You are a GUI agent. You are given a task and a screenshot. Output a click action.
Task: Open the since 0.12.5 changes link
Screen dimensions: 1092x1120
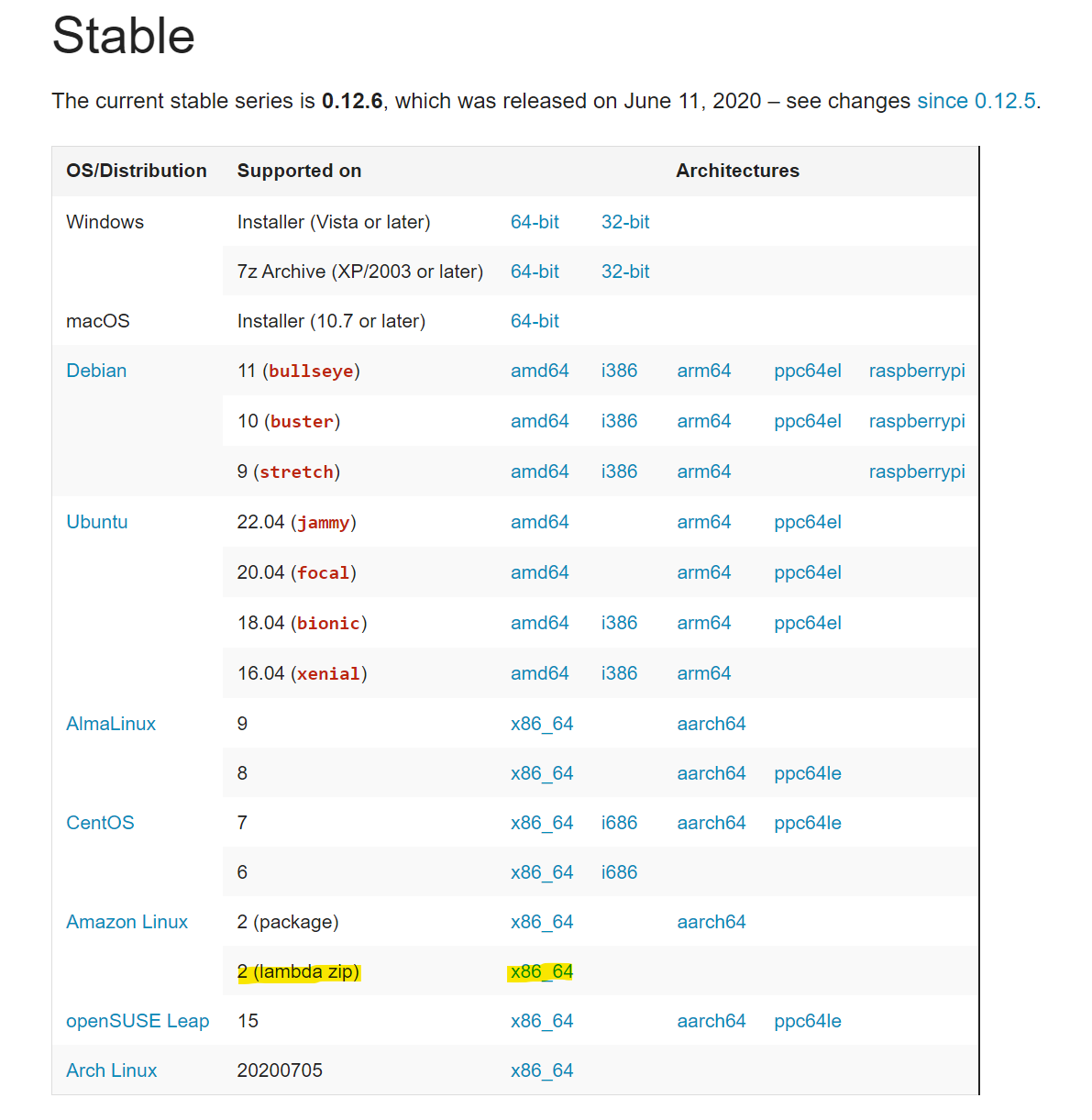pyautogui.click(x=975, y=101)
